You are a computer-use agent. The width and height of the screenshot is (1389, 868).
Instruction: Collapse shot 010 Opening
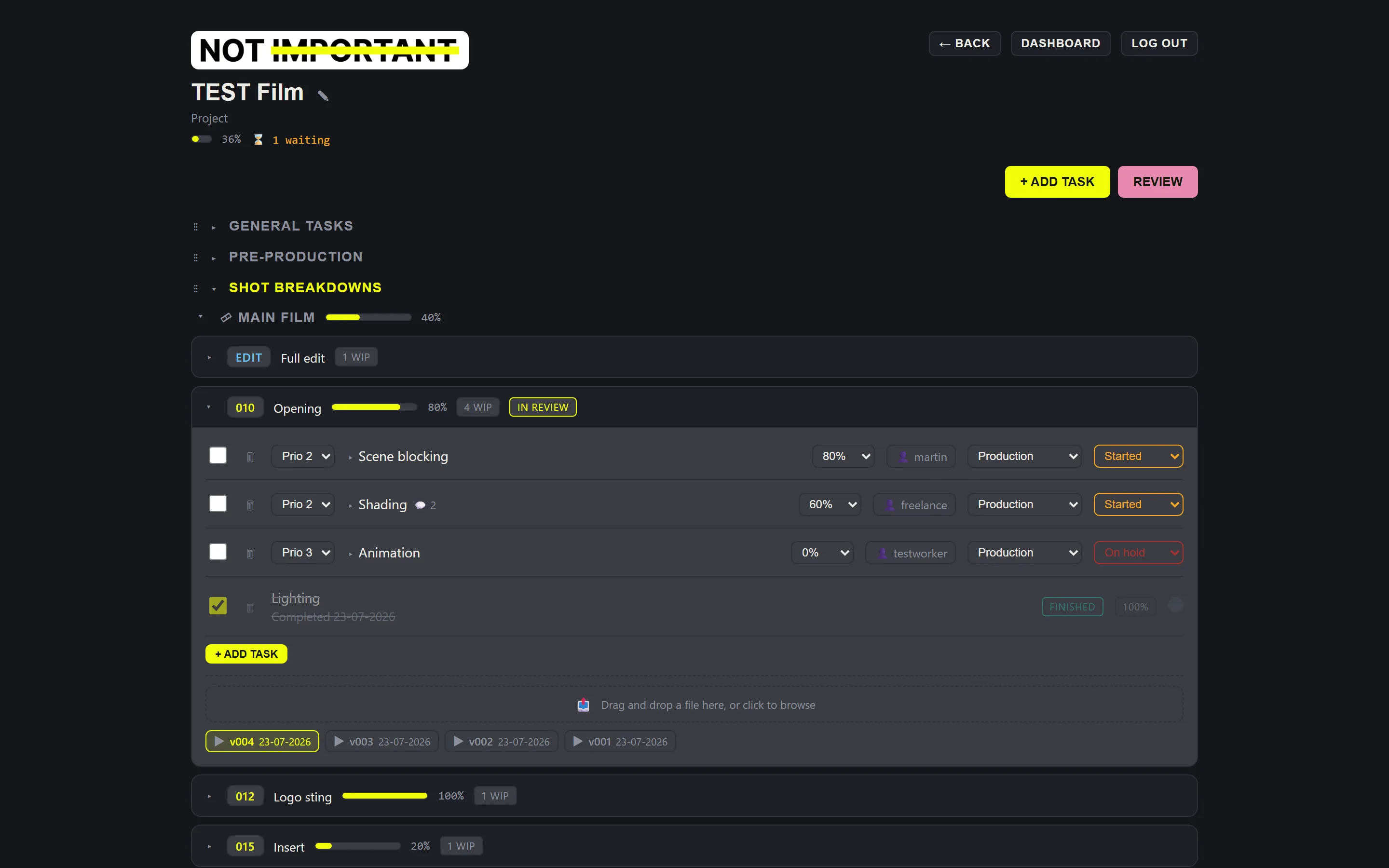(208, 407)
